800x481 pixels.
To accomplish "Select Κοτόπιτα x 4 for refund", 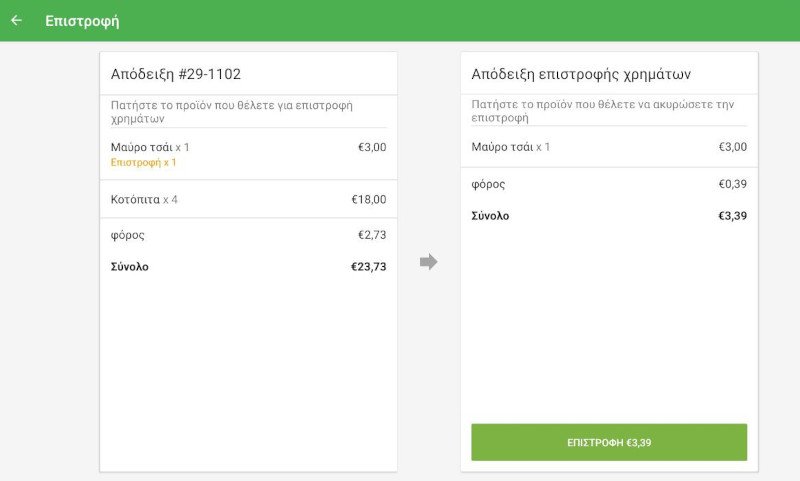I will point(145,199).
